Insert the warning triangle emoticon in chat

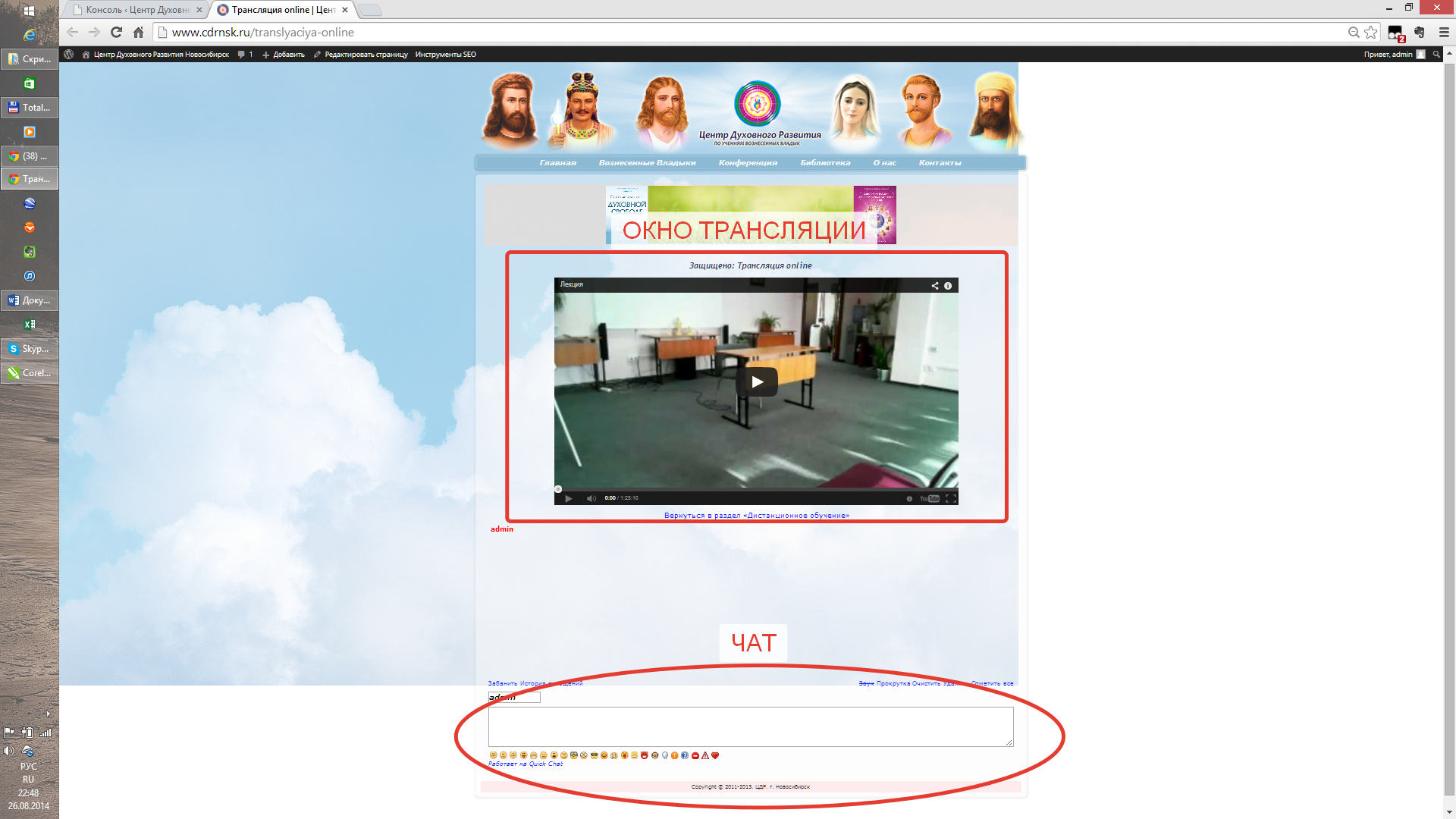click(x=705, y=755)
